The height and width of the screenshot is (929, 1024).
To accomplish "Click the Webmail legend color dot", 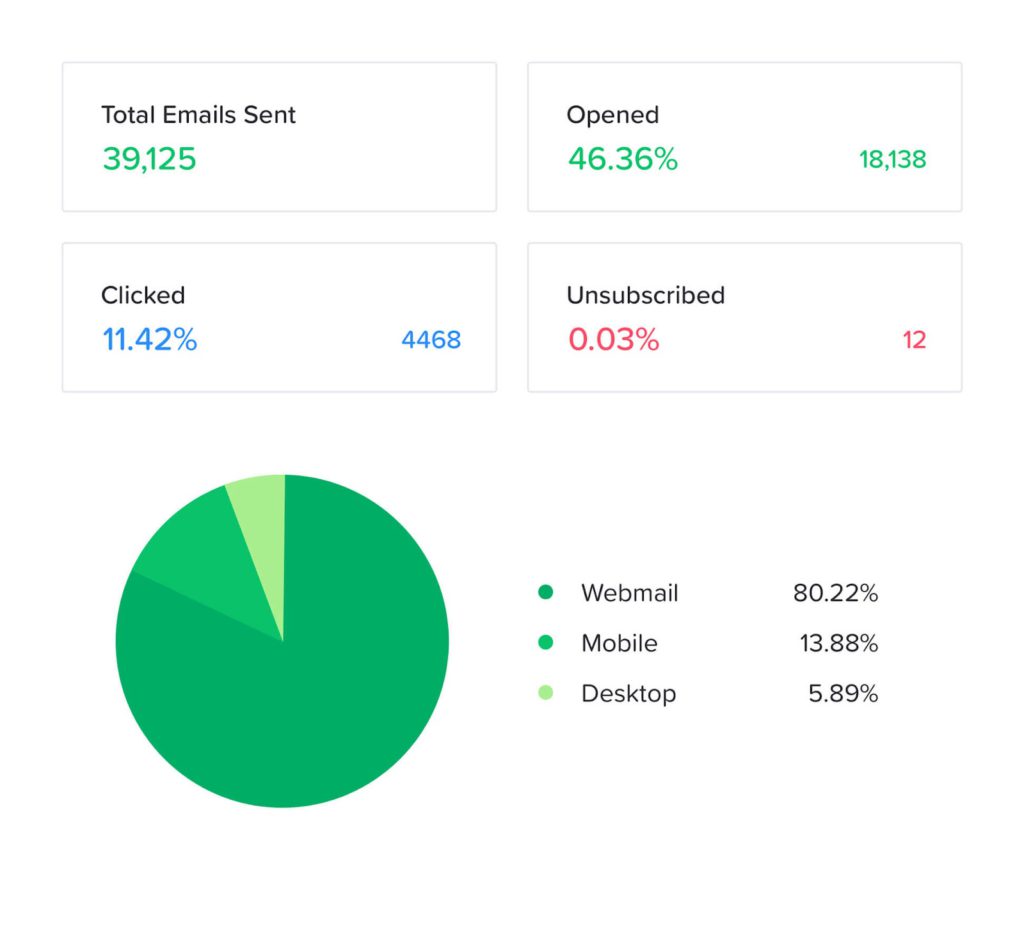I will click(x=545, y=593).
